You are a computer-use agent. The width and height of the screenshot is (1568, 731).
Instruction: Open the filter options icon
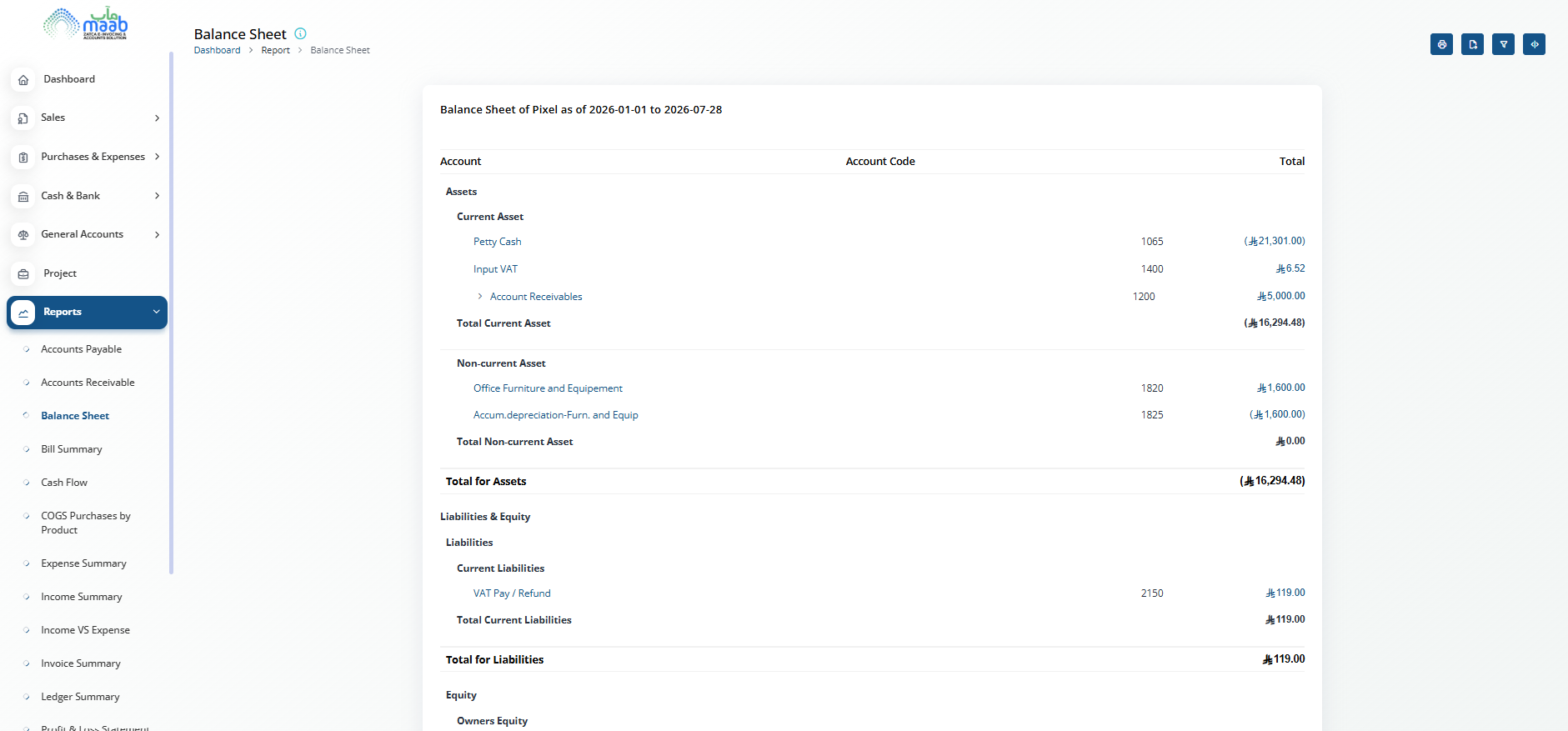coord(1503,44)
